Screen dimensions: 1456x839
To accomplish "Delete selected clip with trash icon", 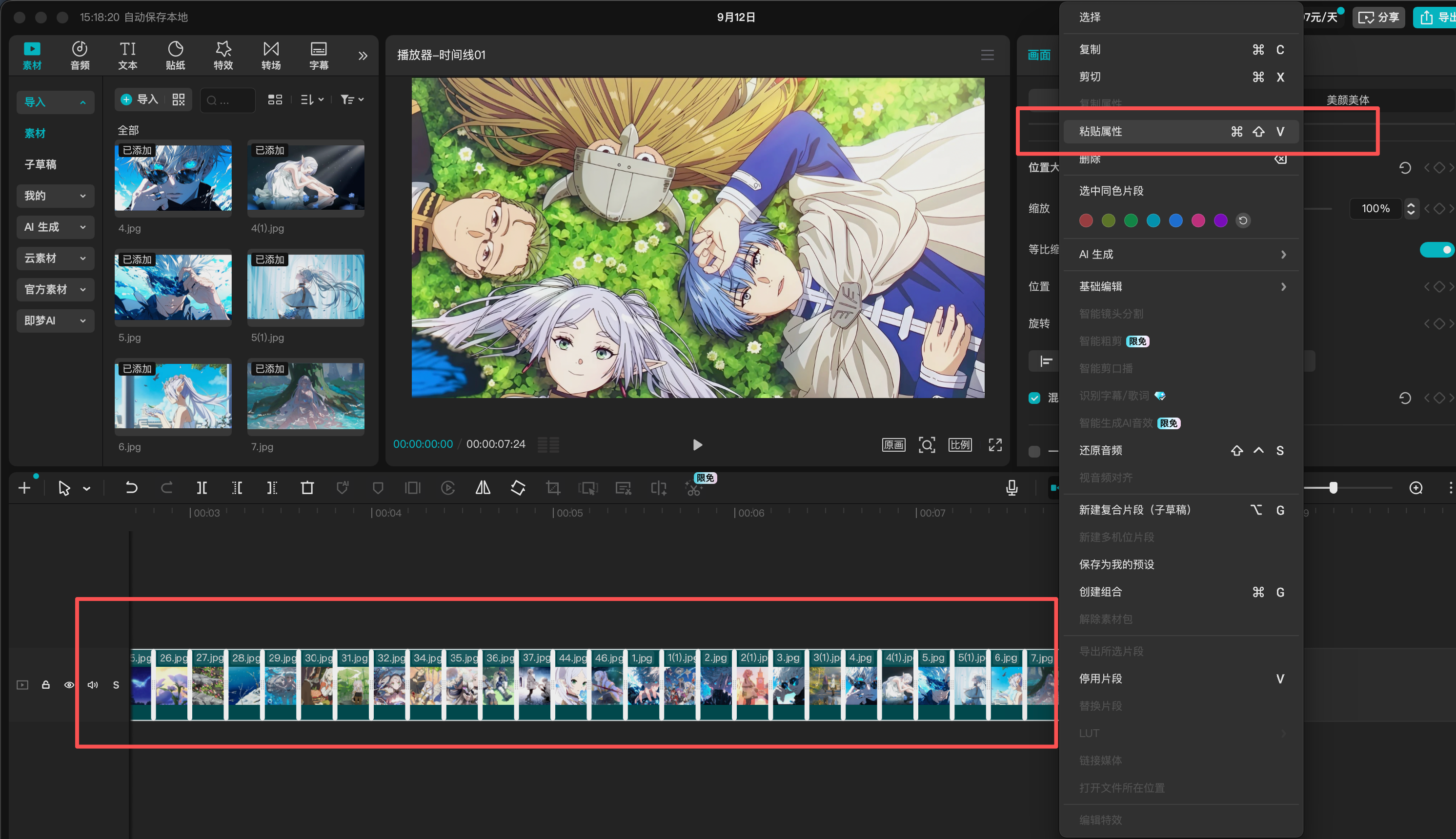I will pos(307,488).
